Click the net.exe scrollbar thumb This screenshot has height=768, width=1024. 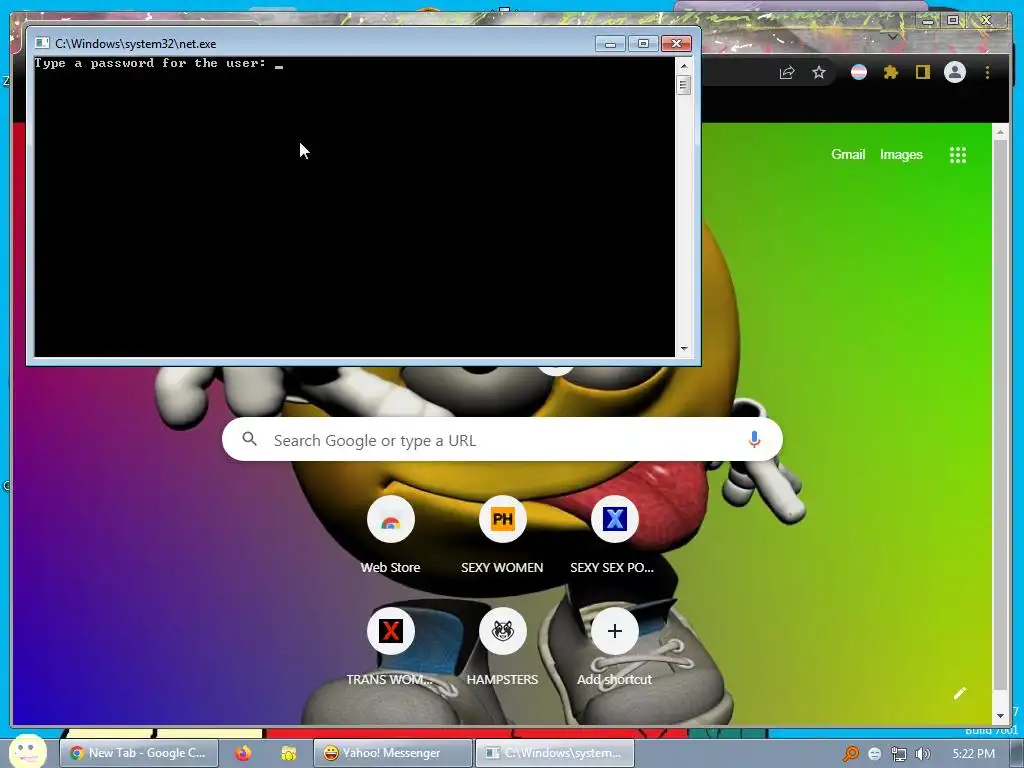tap(684, 85)
